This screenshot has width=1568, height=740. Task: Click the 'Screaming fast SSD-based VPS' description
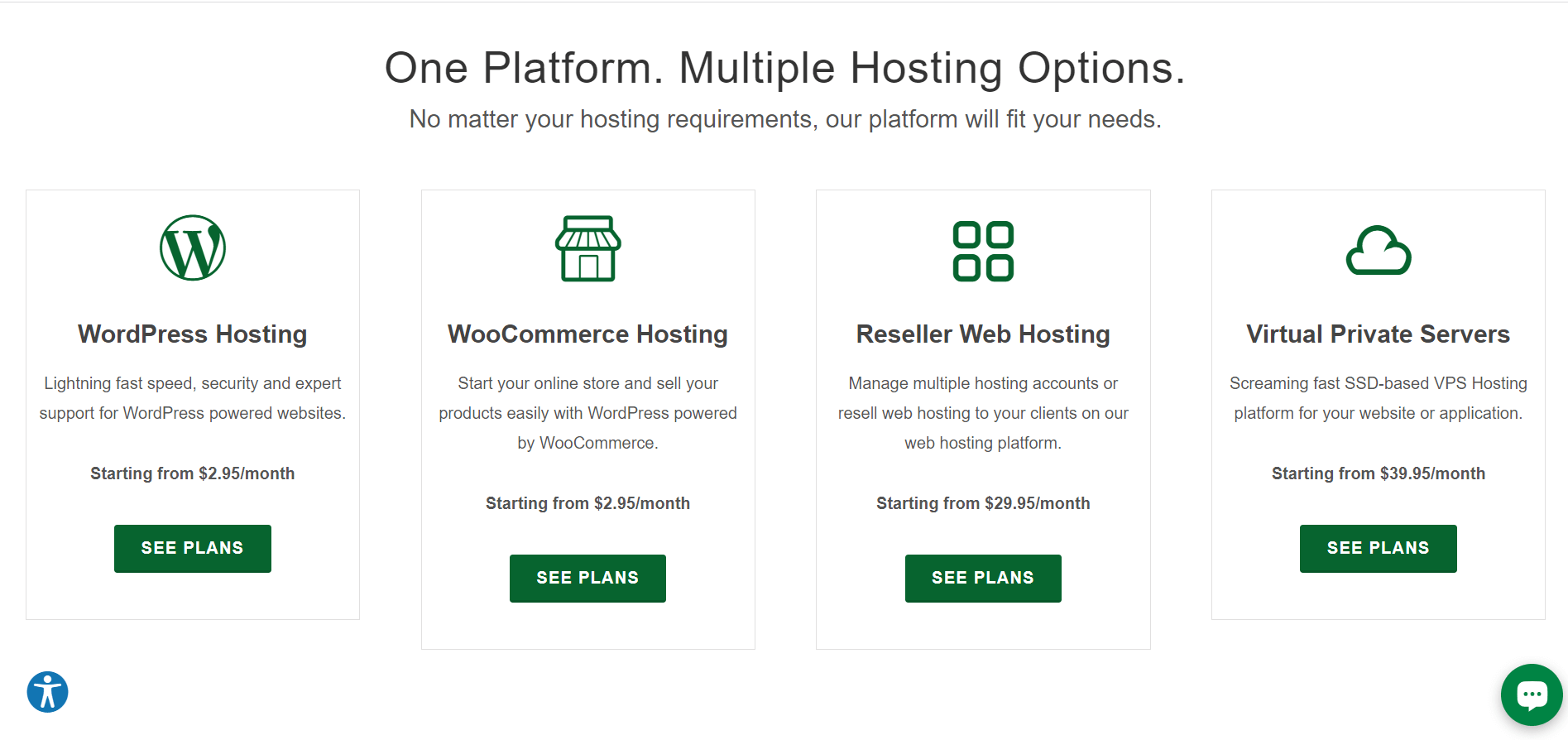(x=1379, y=398)
